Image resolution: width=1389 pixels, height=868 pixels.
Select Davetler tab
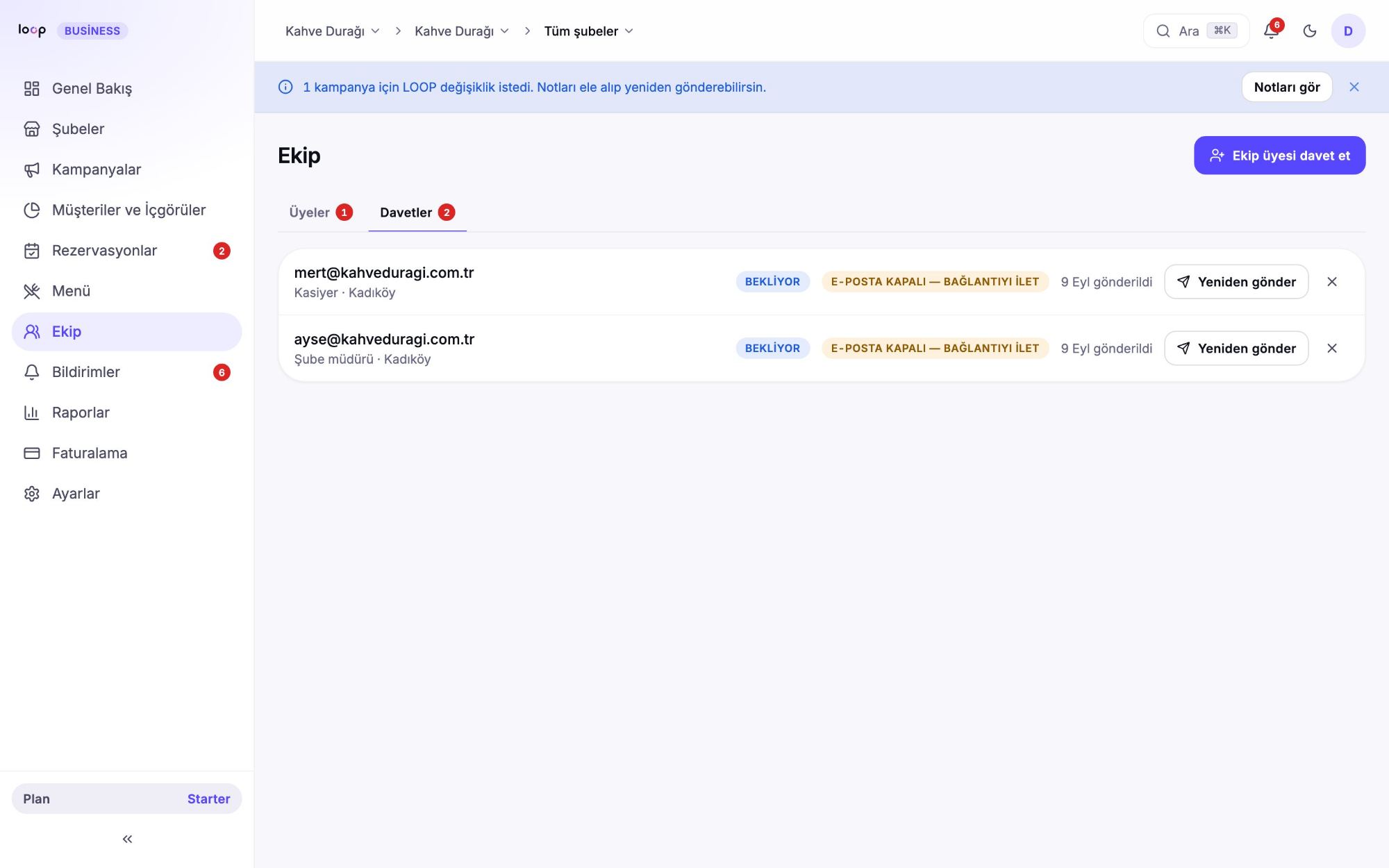tap(417, 212)
